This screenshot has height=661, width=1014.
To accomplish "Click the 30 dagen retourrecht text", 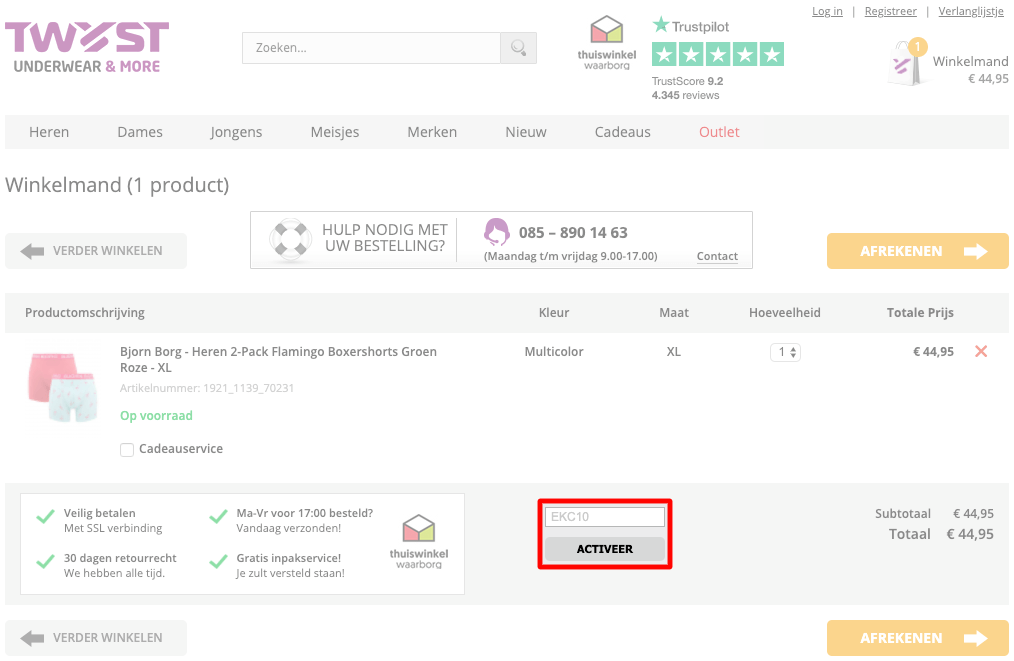I will pyautogui.click(x=120, y=558).
